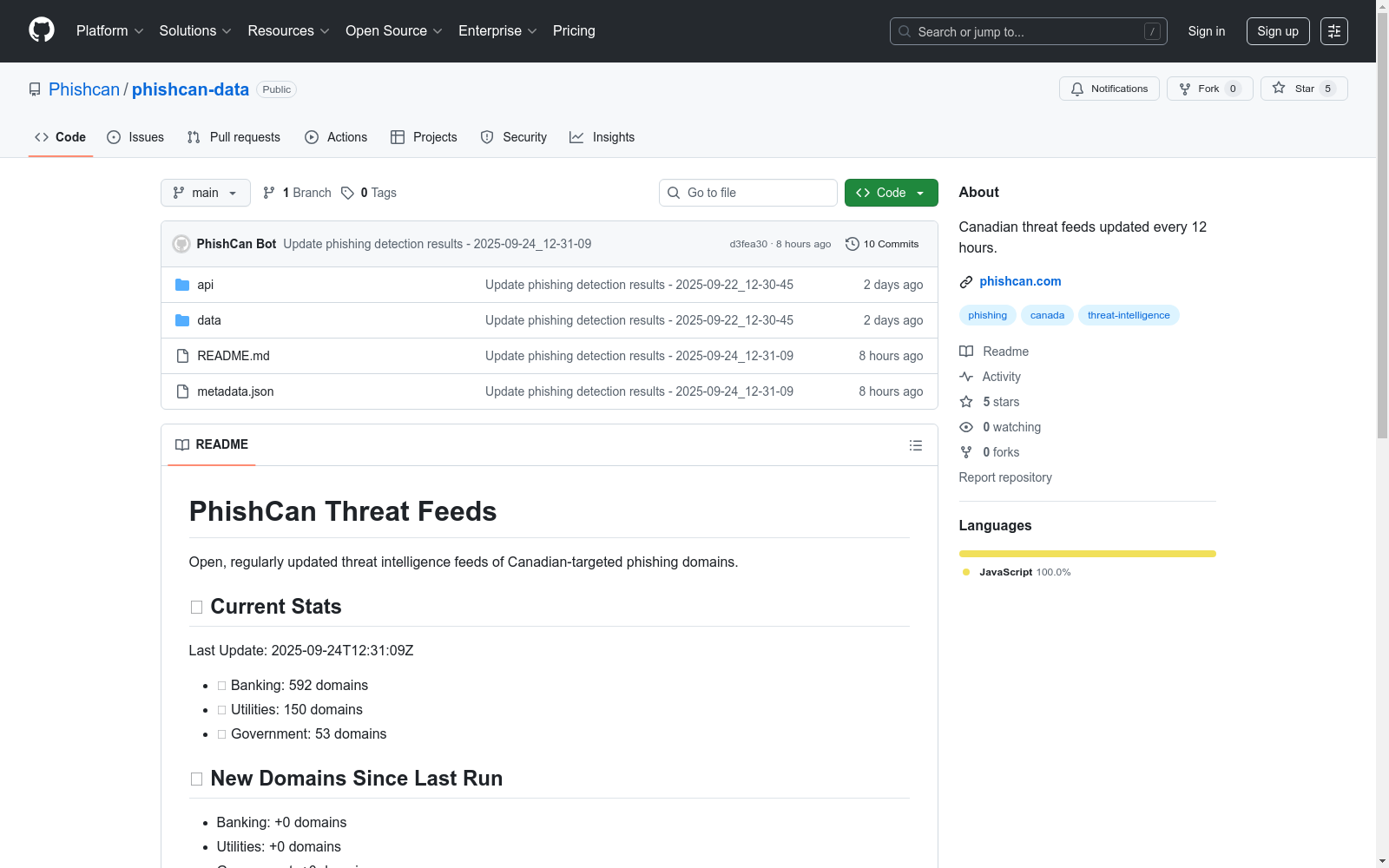Switch to the Insights tab

point(602,137)
